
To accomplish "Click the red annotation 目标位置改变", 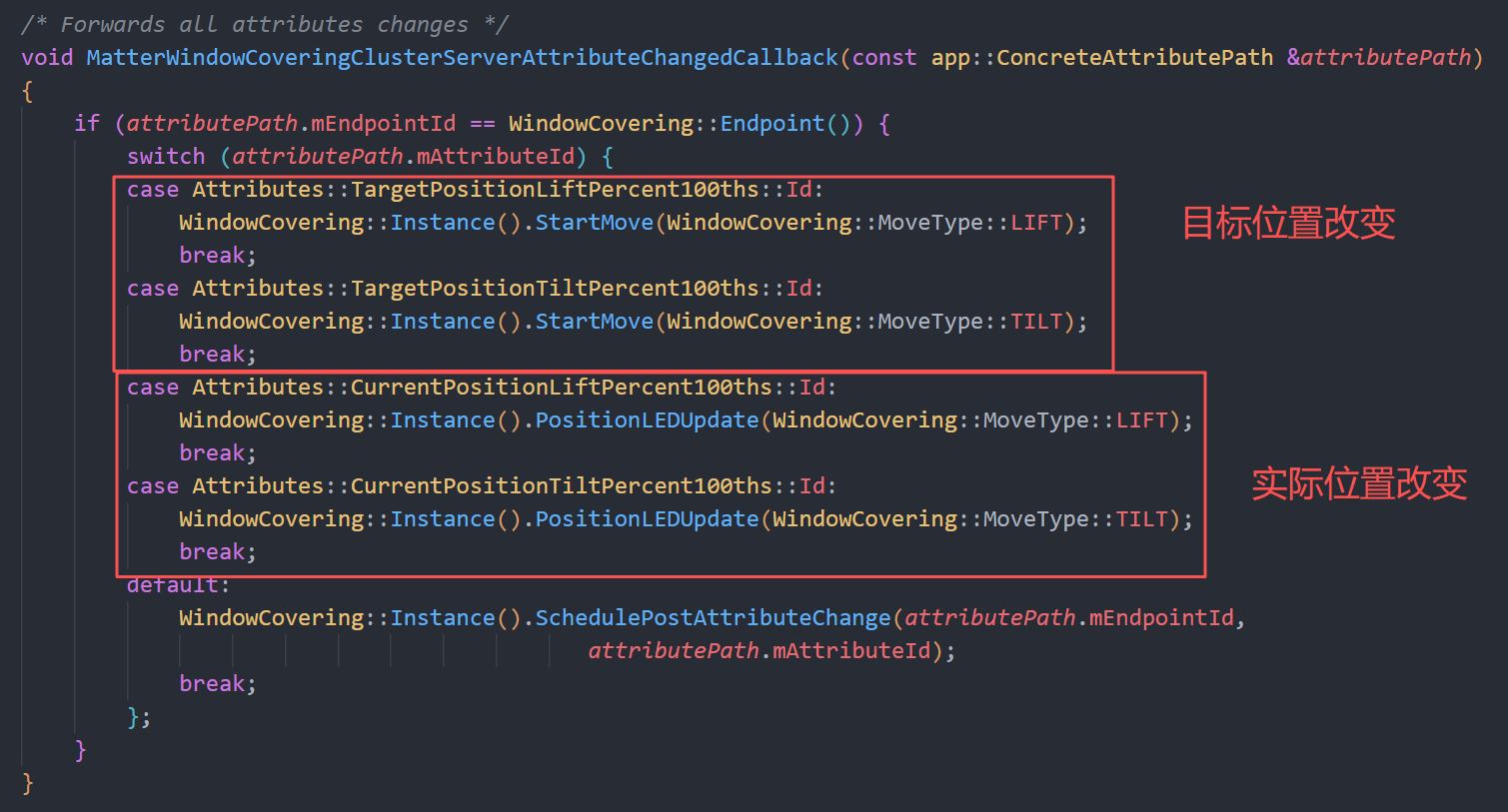I will [x=1288, y=223].
